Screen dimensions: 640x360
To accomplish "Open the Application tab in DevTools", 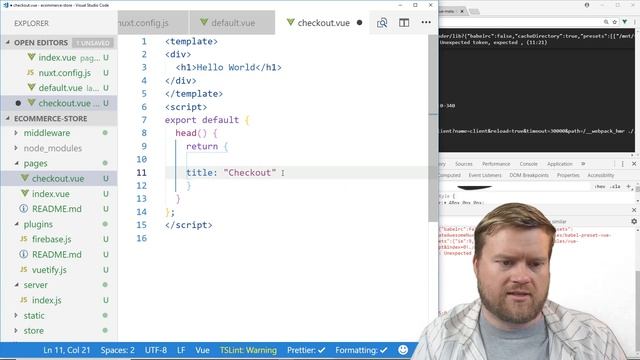I will point(560,164).
